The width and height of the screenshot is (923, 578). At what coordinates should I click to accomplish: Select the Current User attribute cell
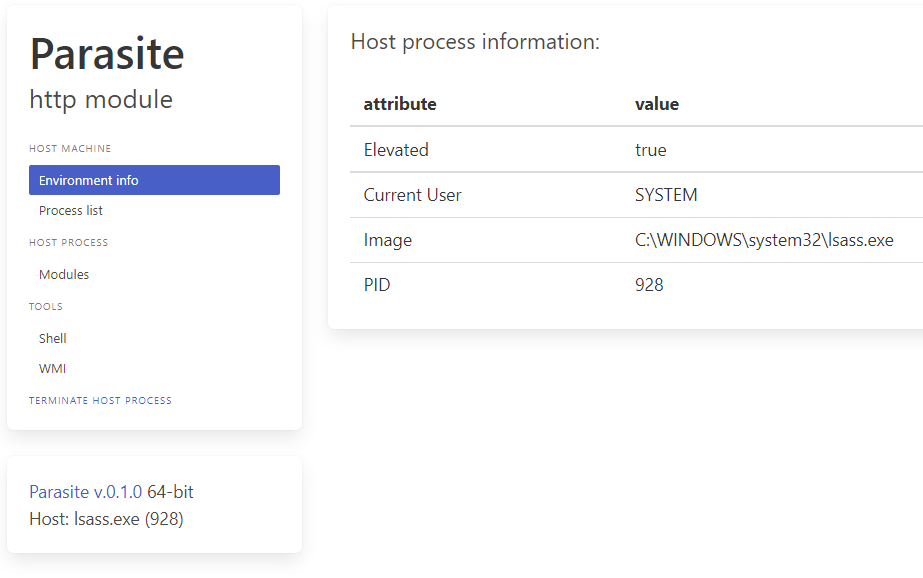tap(412, 195)
